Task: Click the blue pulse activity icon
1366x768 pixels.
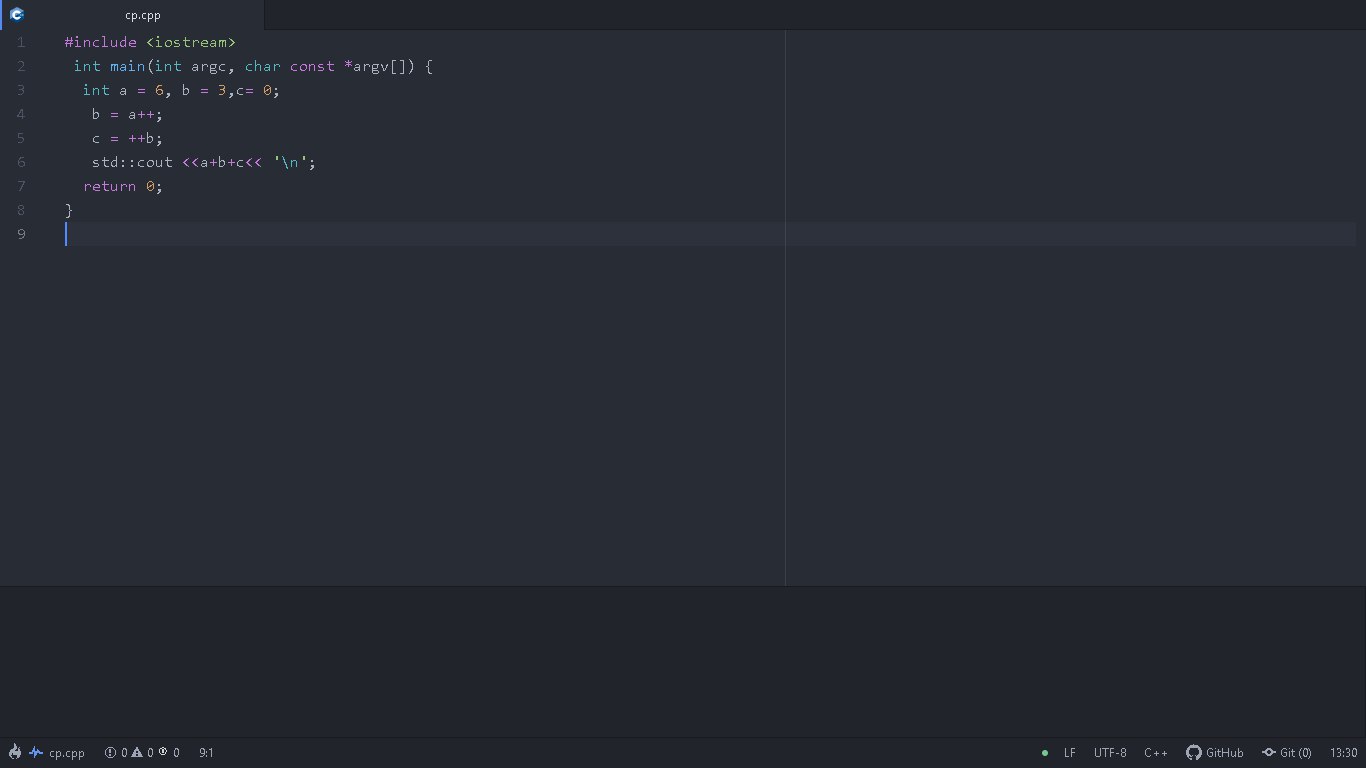Action: tap(36, 752)
